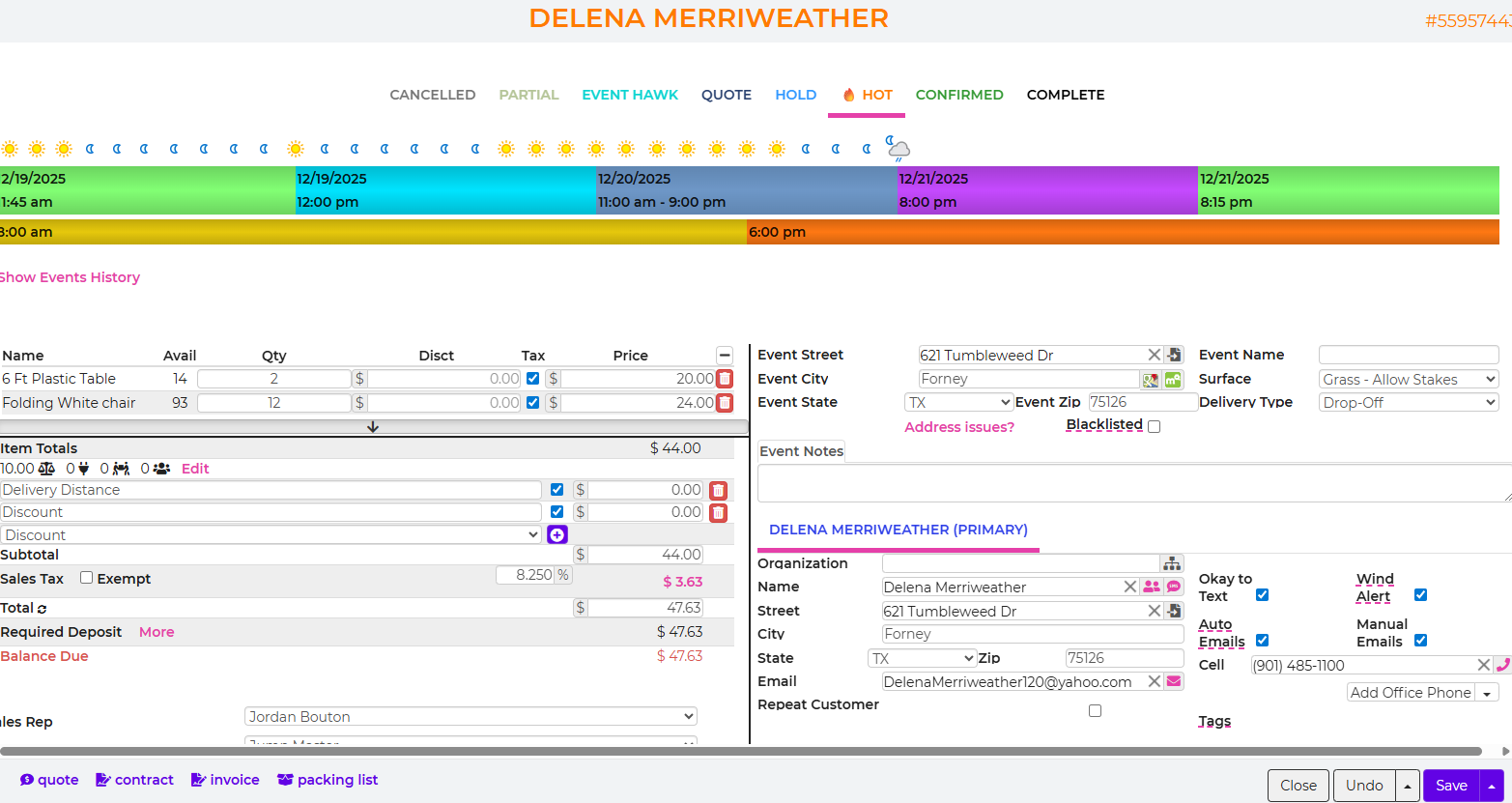Click the pink contacts icon next to Delena Merriweather
1512x803 pixels.
1151,587
